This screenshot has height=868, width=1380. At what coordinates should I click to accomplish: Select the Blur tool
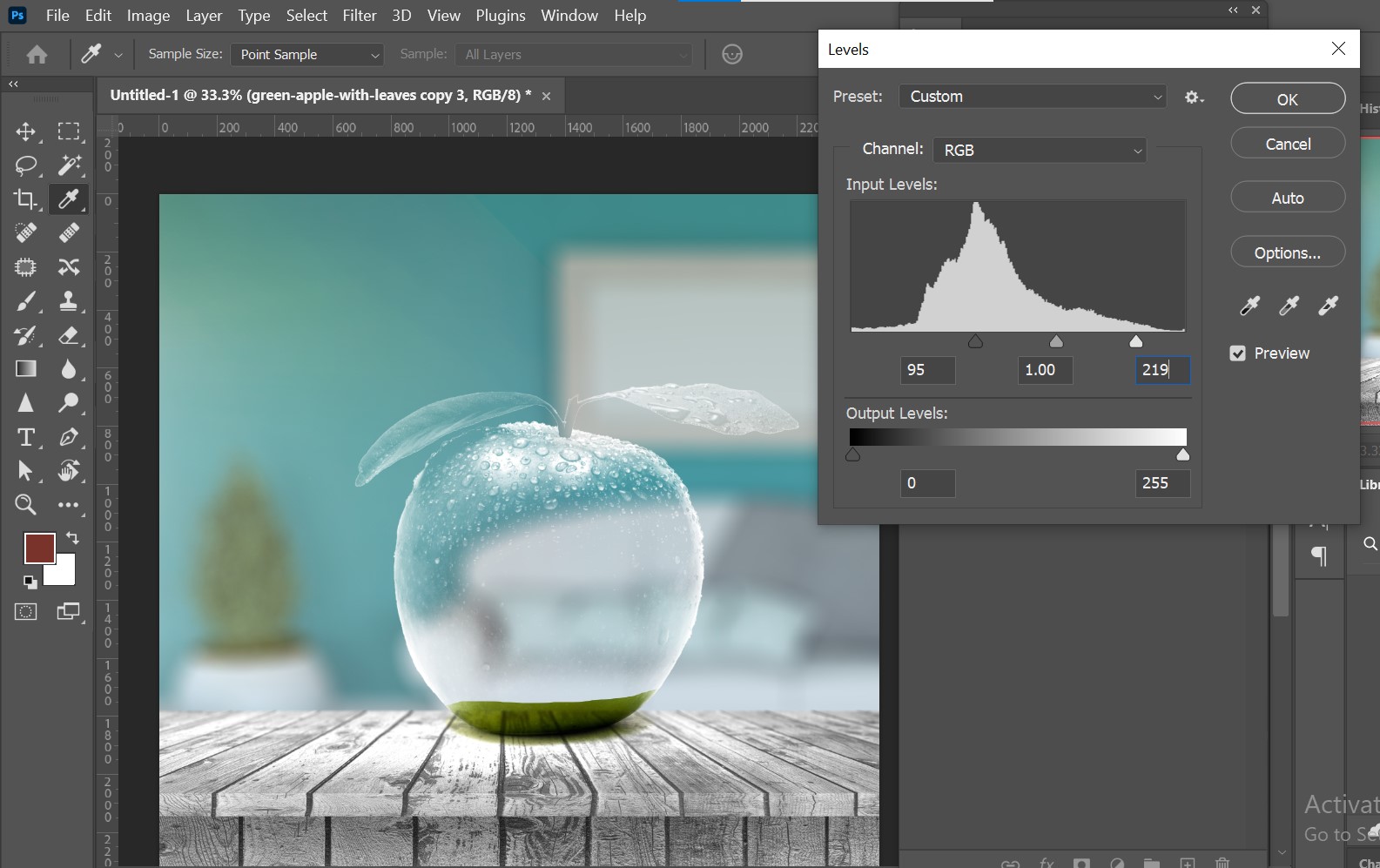tap(69, 369)
